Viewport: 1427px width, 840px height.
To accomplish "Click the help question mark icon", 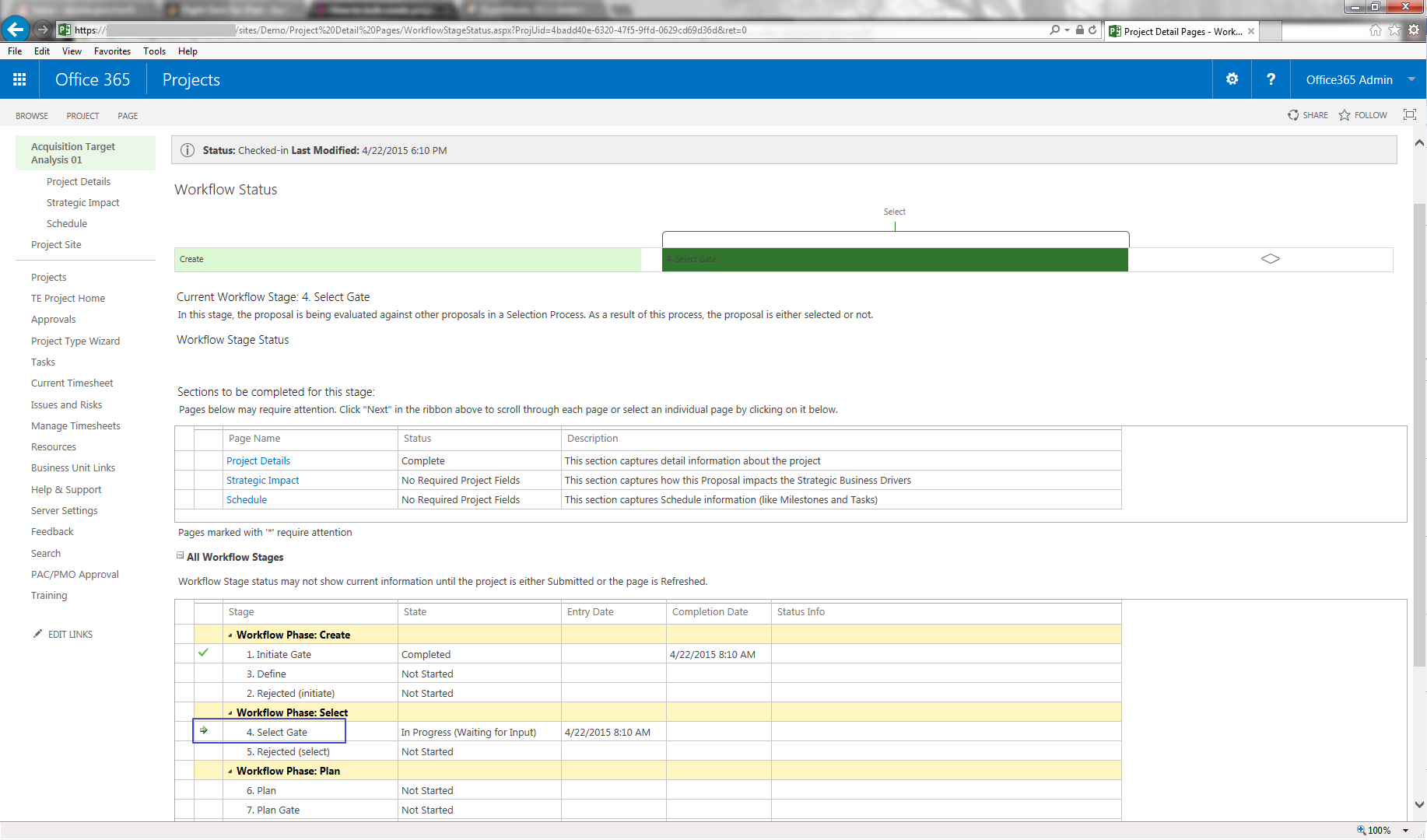I will point(1271,79).
